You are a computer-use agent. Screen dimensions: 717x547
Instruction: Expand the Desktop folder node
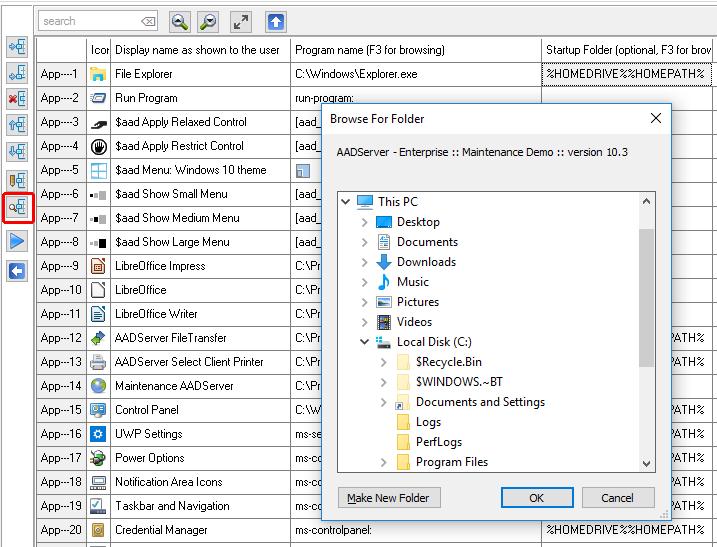click(365, 222)
